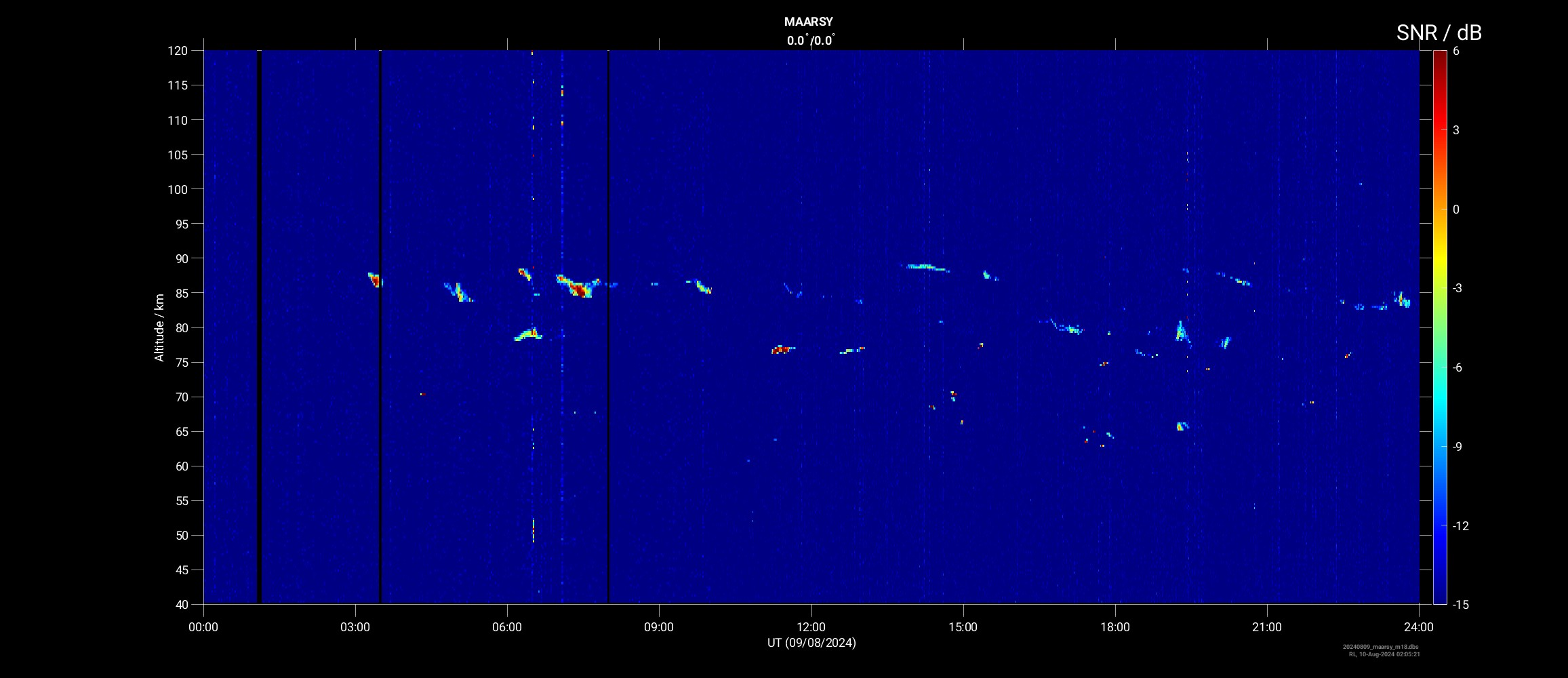Click the black data gap just after 01:00
This screenshot has width=1568, height=678.
pyautogui.click(x=259, y=327)
